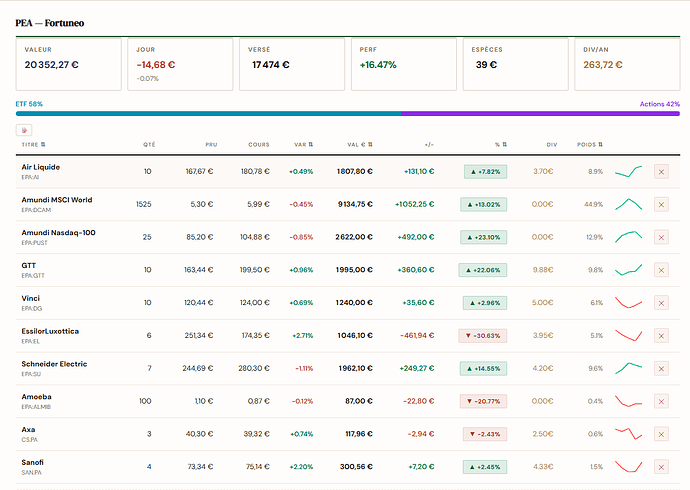Image resolution: width=690 pixels, height=490 pixels.
Task: Click the +14.55% badge for Schneider Electric
Action: tap(484, 369)
